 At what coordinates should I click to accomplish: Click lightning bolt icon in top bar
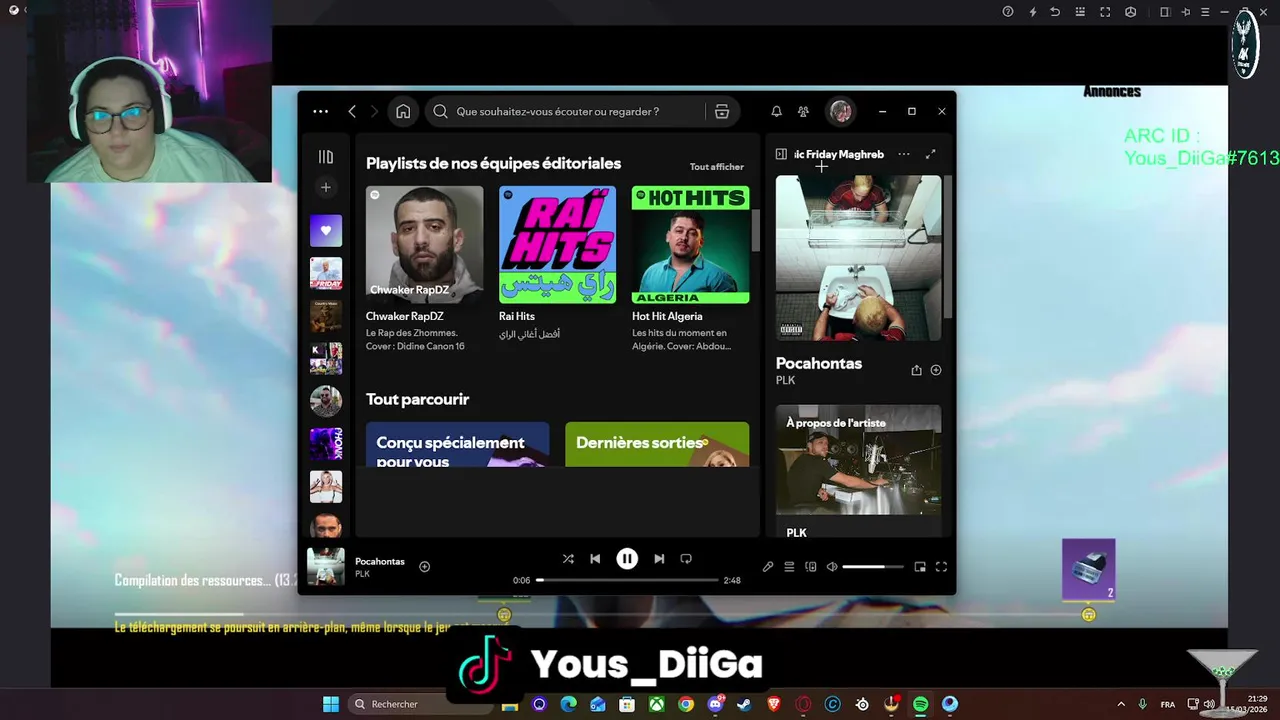1033,12
